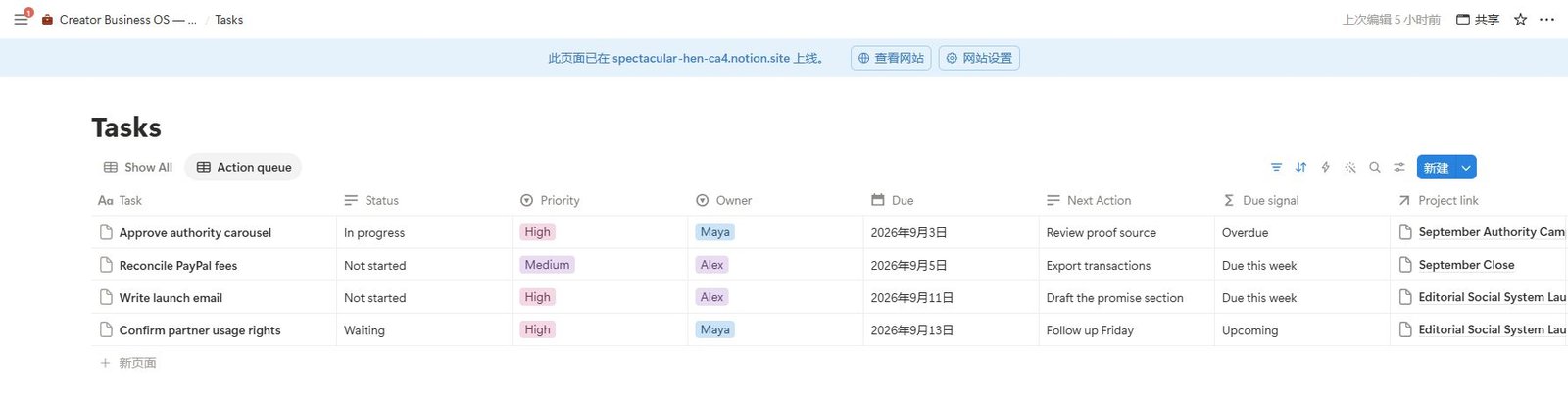Open September Authority Cam project link
Viewport: 1568px width, 404px height.
1492,232
